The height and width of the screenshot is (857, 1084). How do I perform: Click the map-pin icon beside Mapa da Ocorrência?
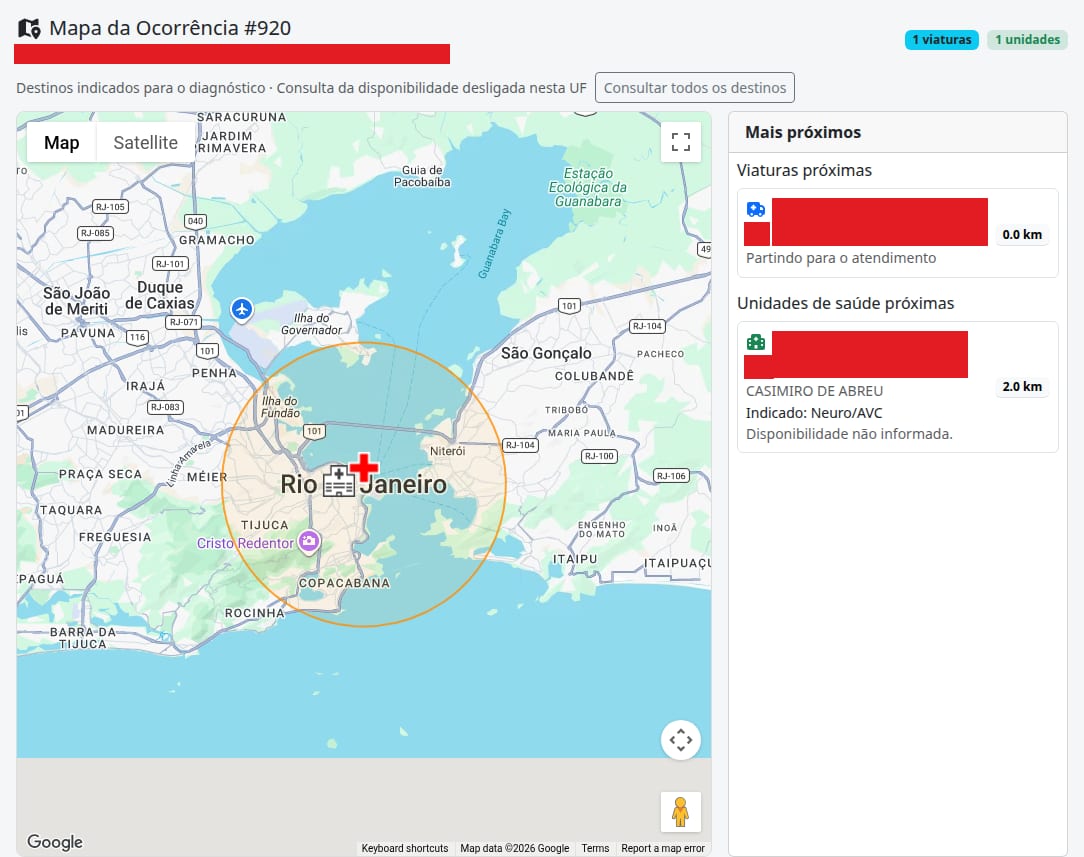click(x=28, y=28)
